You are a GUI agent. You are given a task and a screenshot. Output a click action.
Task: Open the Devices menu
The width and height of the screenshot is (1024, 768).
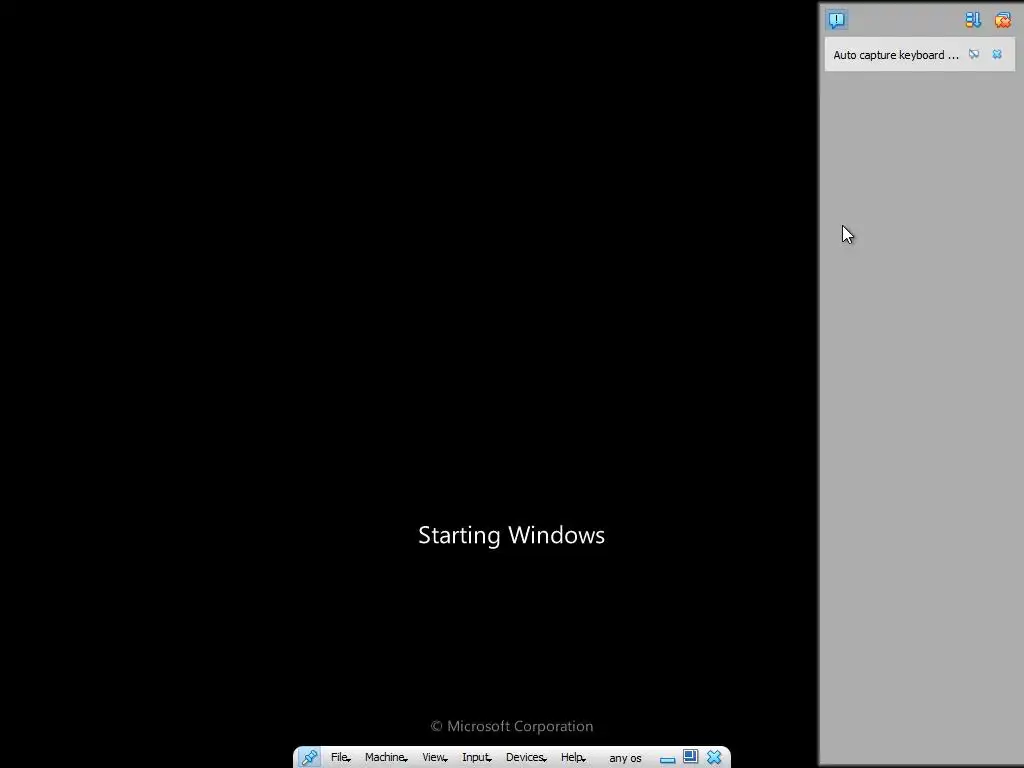click(526, 758)
